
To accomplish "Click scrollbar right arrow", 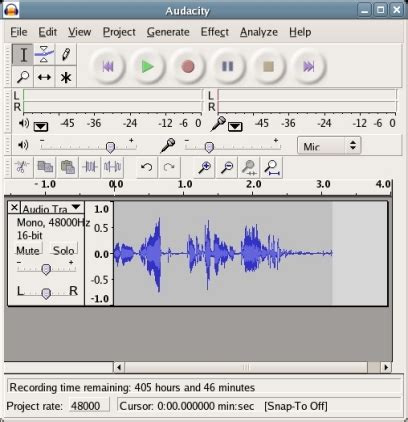I will click(386, 367).
